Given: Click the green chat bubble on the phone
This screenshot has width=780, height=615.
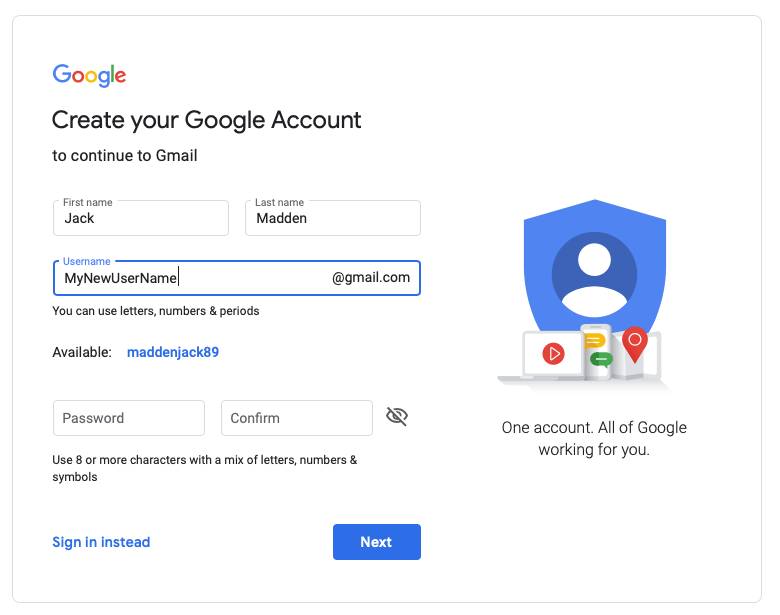Looking at the screenshot, I should point(600,359).
